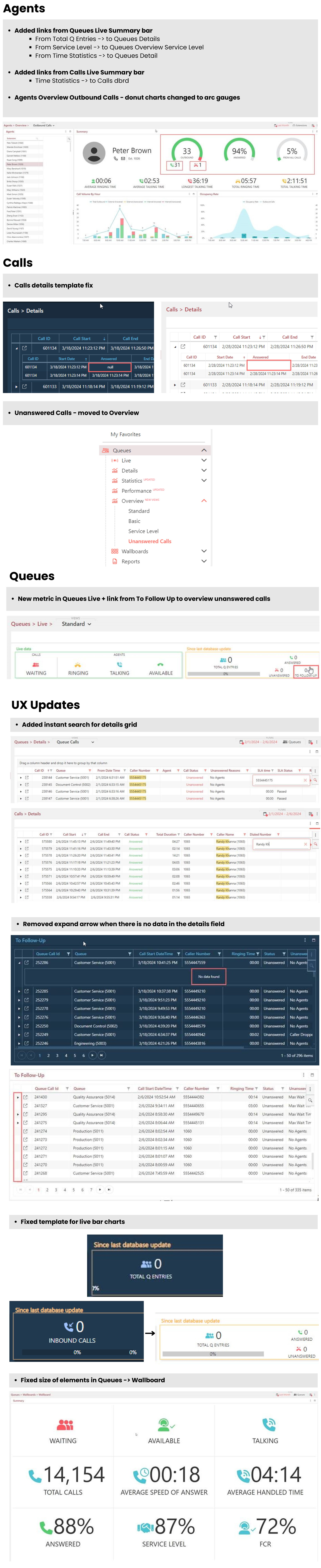Viewport: 321px width, 1568px height.
Task: Select the Basic overview menu entry
Action: point(134,521)
